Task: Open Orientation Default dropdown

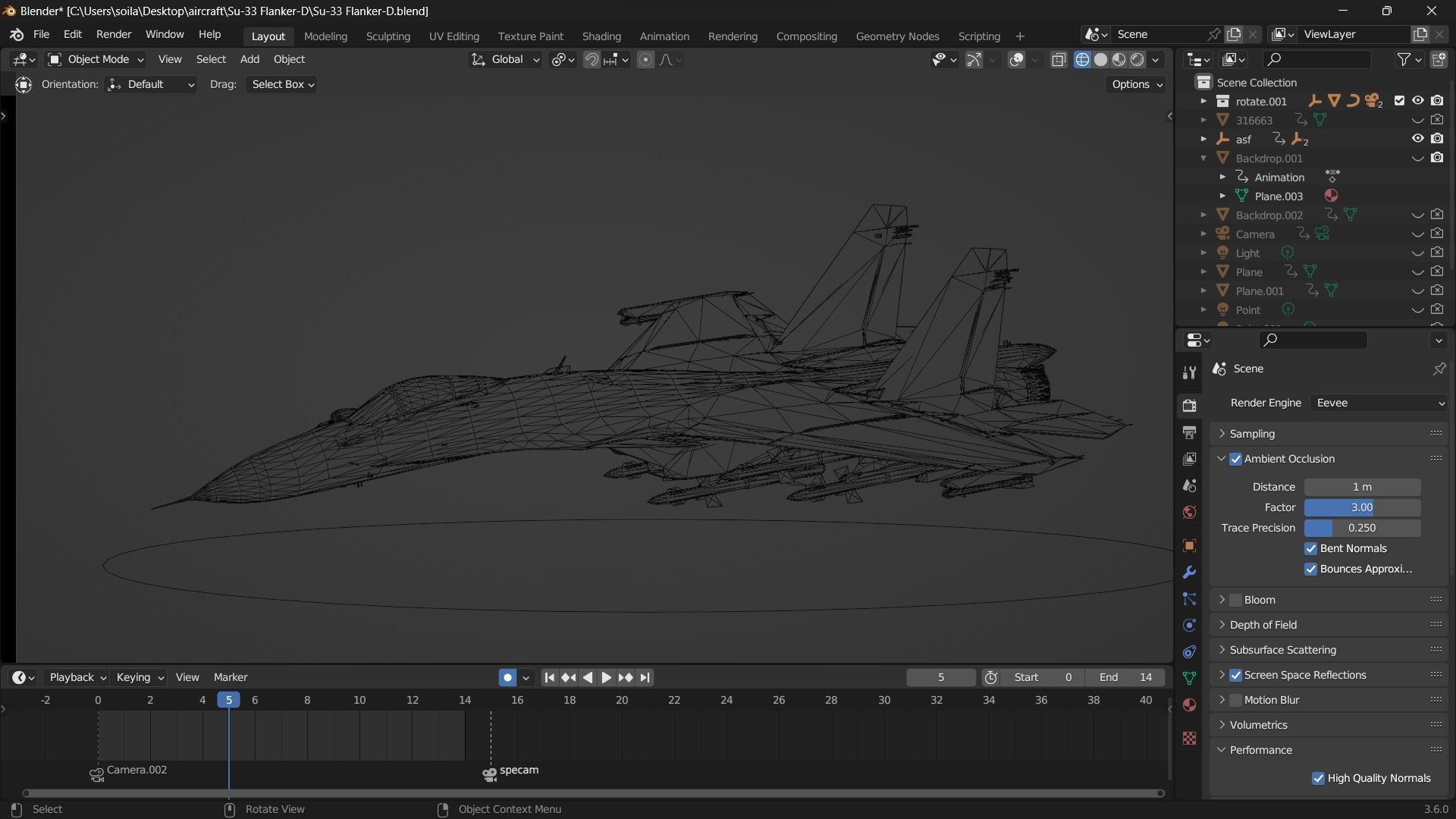Action: [151, 84]
